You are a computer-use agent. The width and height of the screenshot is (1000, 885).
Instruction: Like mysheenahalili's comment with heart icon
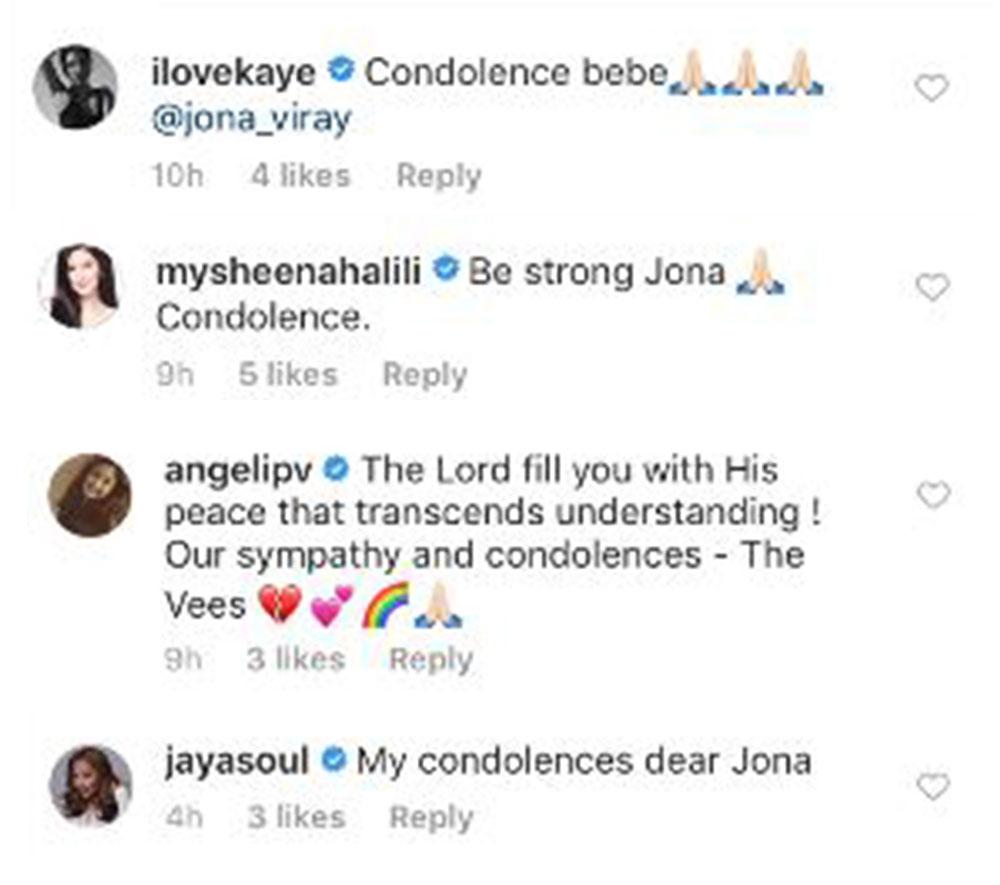[x=932, y=289]
